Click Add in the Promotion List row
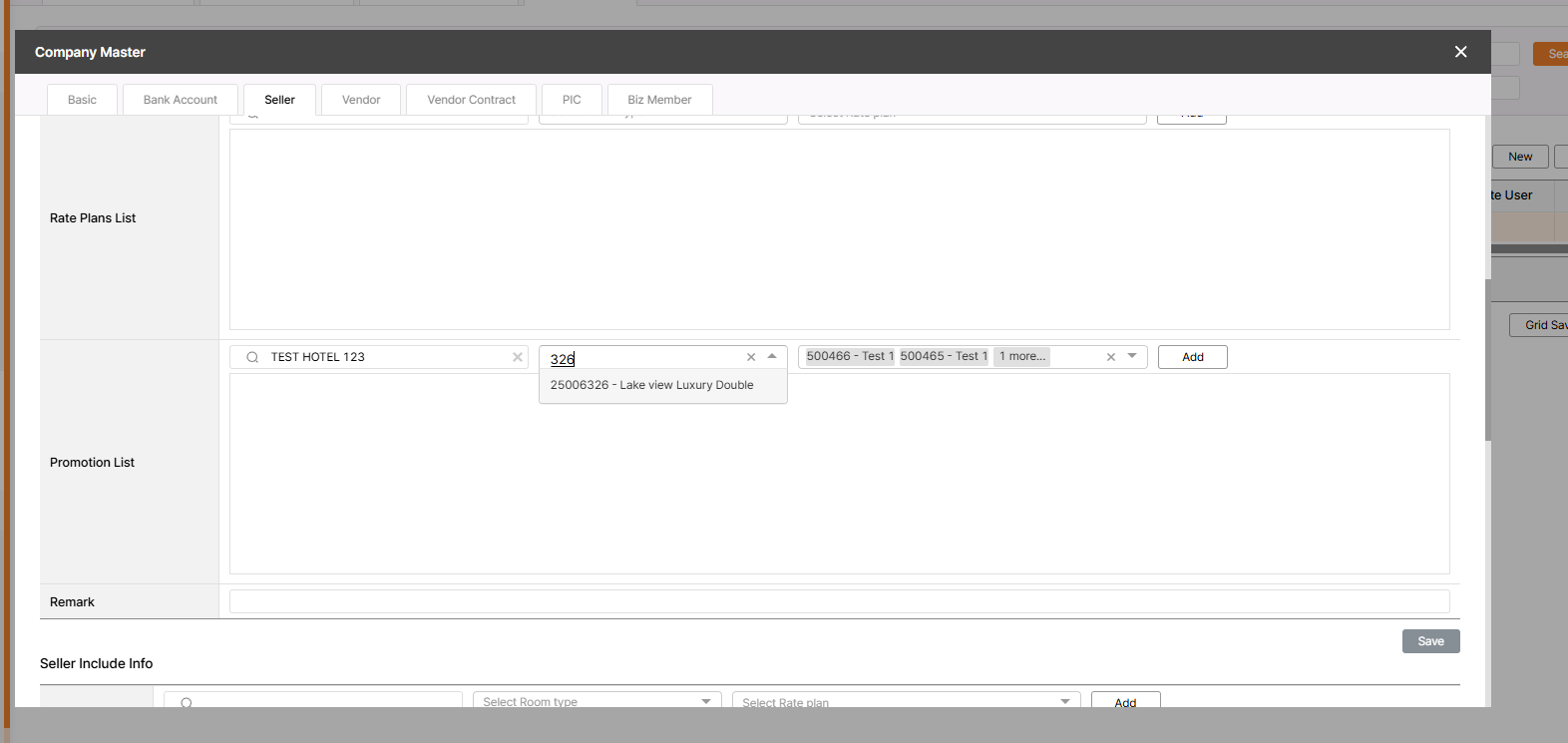This screenshot has height=743, width=1568. (1193, 357)
